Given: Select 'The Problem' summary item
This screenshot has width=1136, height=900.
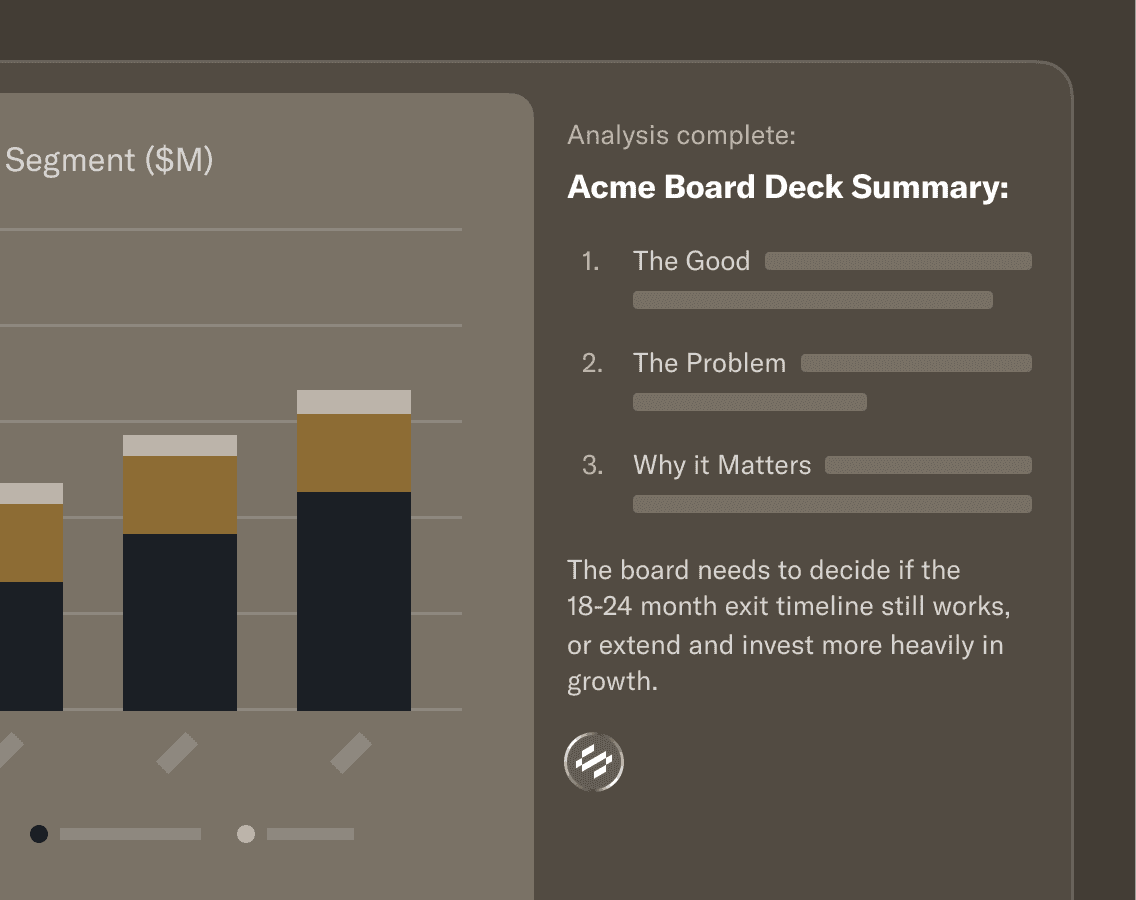Looking at the screenshot, I should pyautogui.click(x=709, y=363).
